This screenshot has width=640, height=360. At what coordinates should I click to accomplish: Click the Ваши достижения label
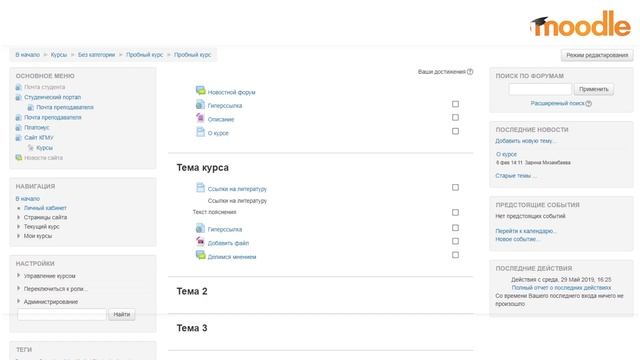click(x=441, y=71)
